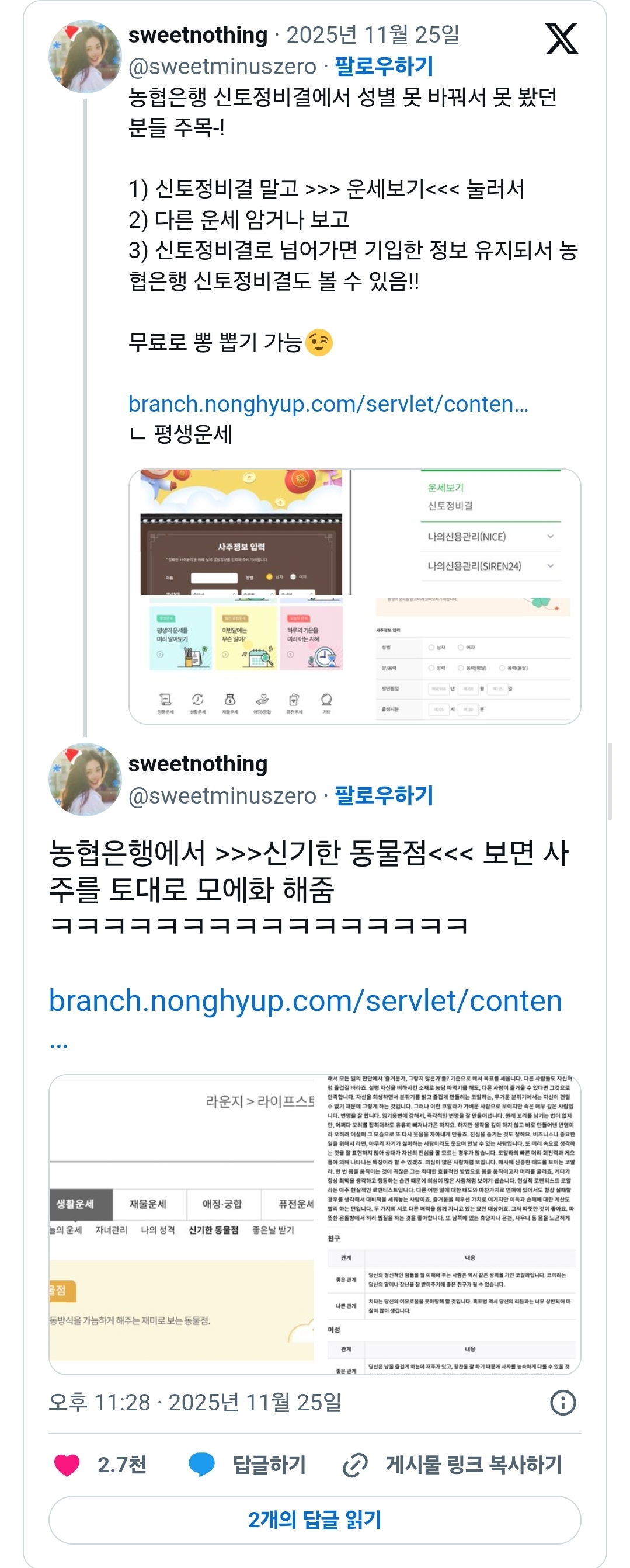Click the copy link chain icon

(355, 1465)
